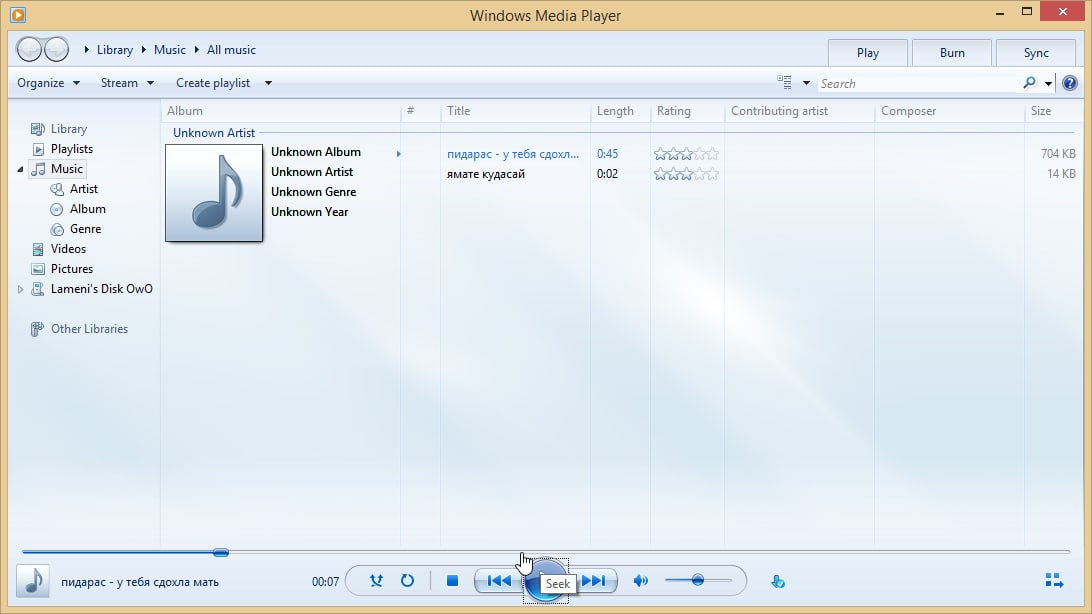Select the 'ямате кудасай' track
This screenshot has width=1092, height=614.
pos(485,174)
